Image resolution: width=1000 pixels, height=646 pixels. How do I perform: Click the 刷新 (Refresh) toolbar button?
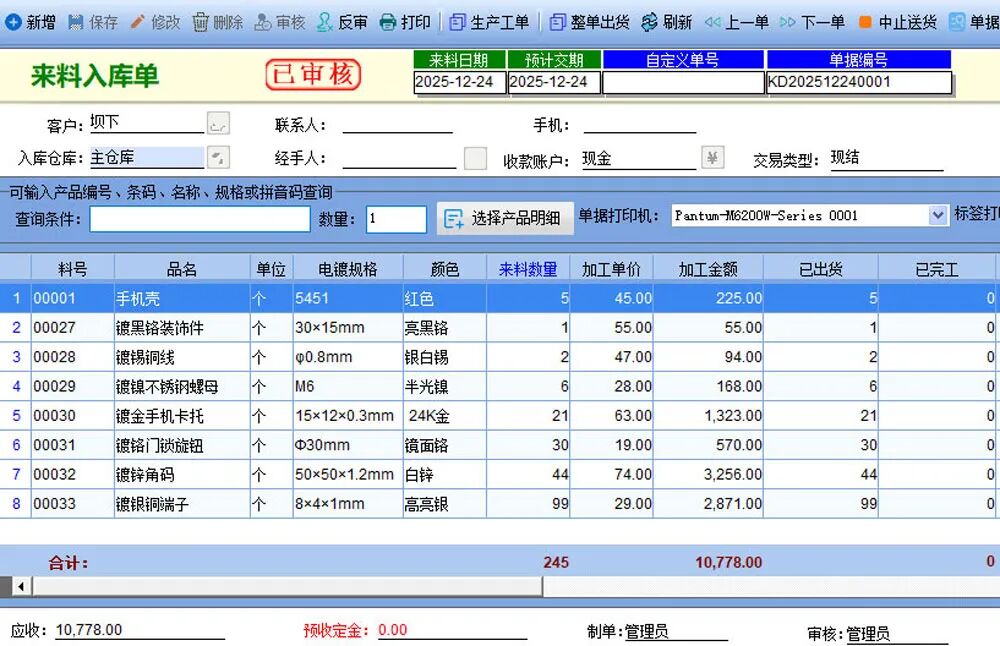[666, 22]
